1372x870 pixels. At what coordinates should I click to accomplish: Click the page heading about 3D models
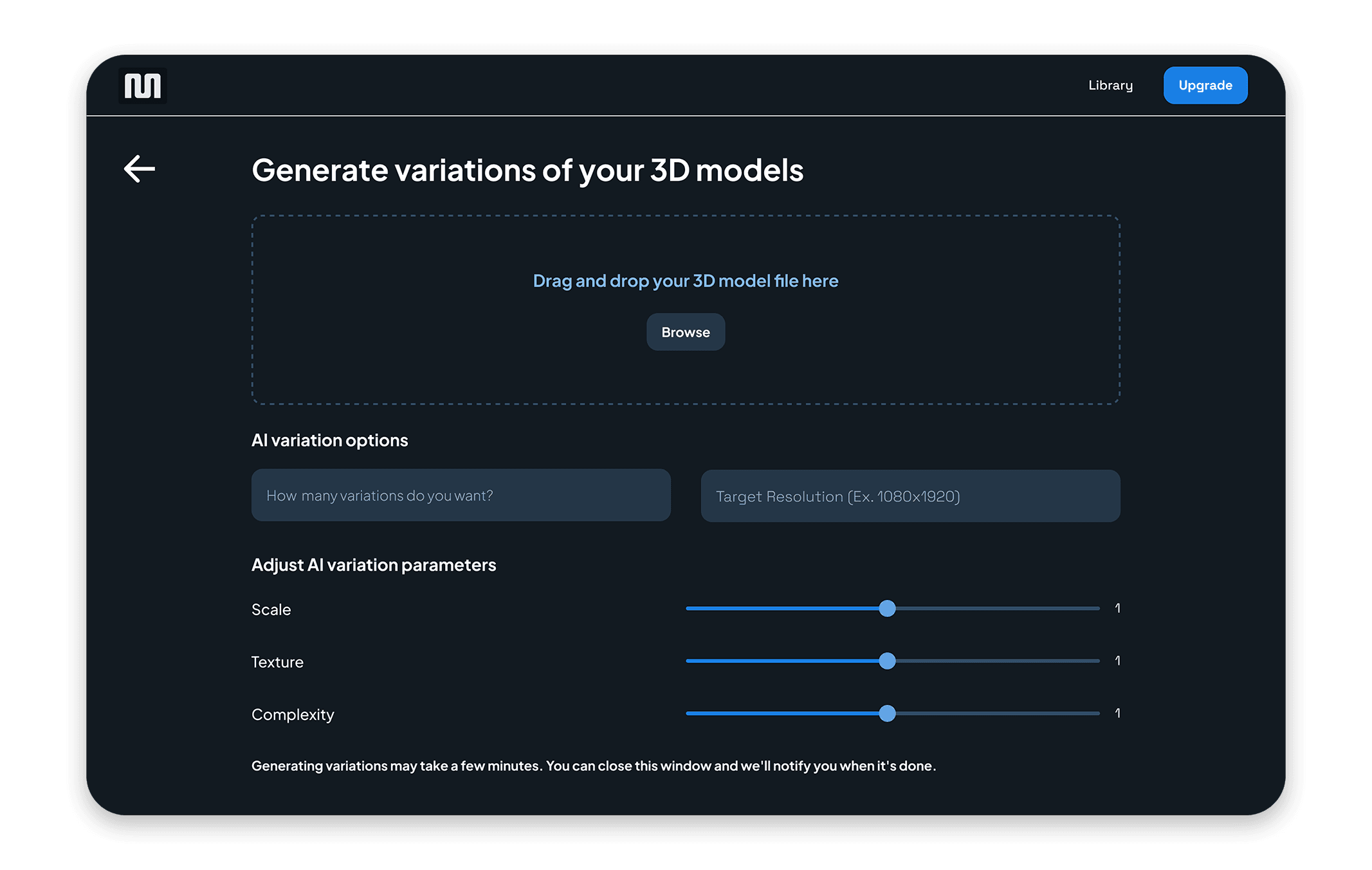click(x=527, y=171)
